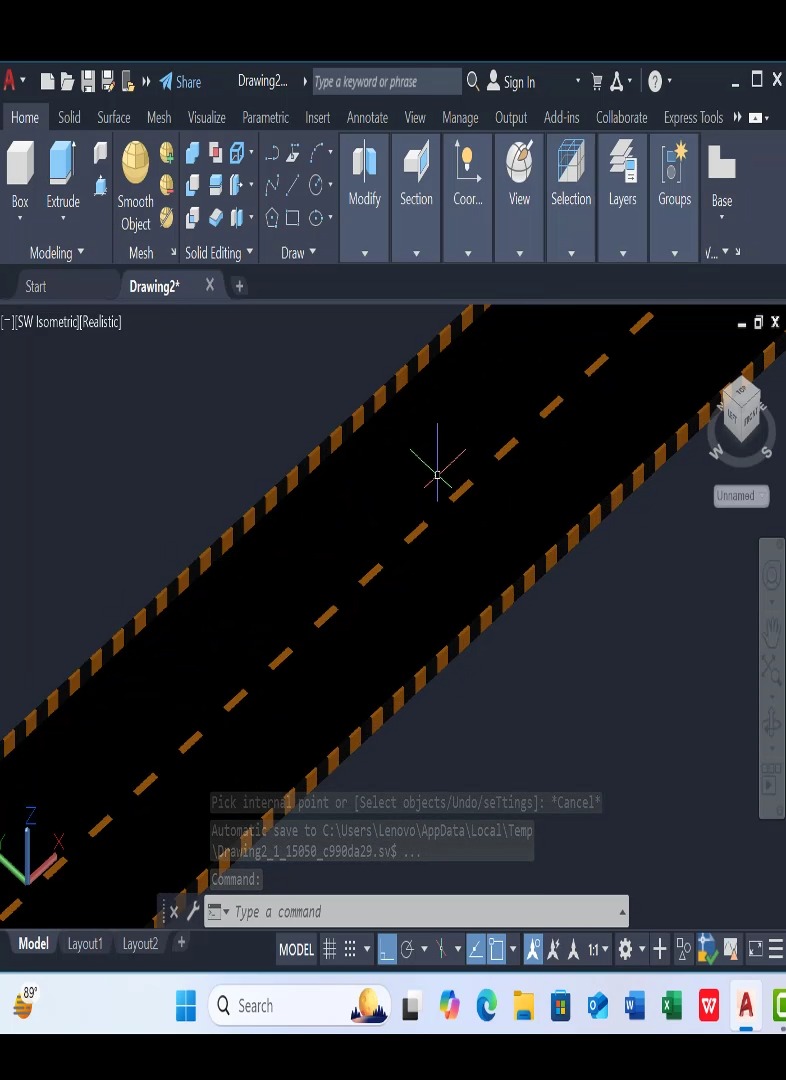This screenshot has height=1080, width=786.
Task: Open the Modify panel
Action: click(364, 198)
